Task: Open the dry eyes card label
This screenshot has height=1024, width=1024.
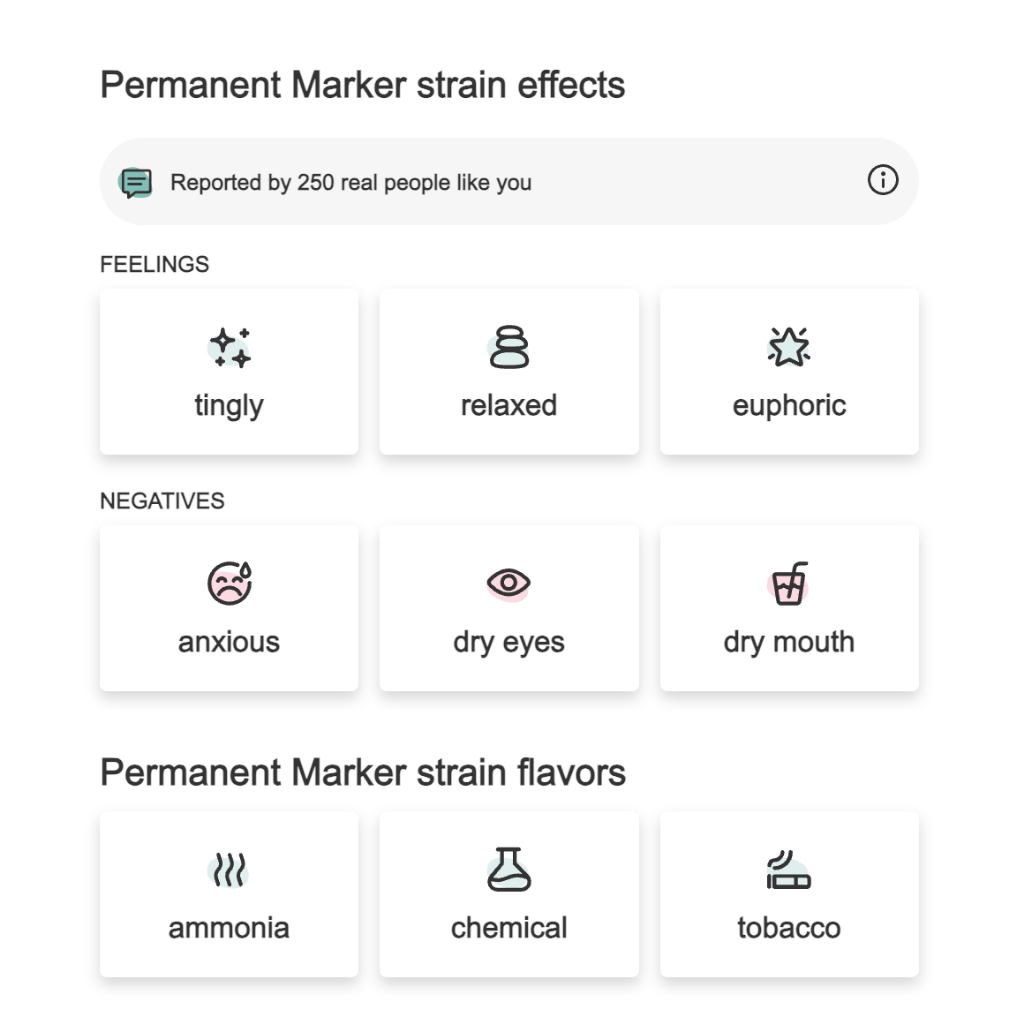Action: click(509, 643)
